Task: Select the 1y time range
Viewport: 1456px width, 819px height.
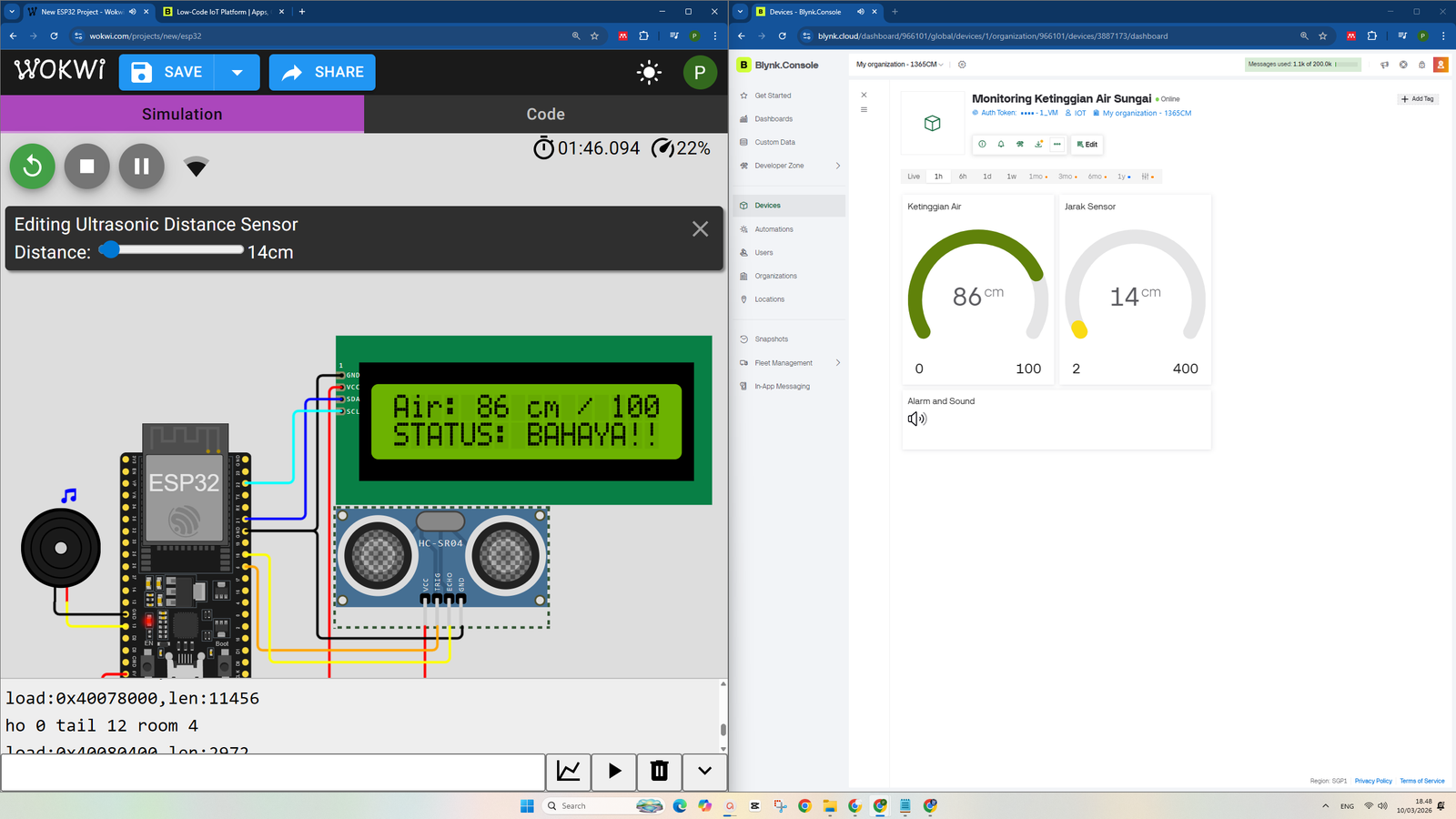Action: (1124, 177)
